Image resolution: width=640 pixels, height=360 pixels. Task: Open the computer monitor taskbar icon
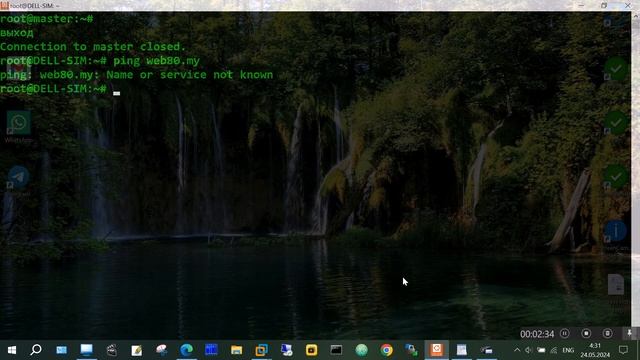(x=86, y=349)
